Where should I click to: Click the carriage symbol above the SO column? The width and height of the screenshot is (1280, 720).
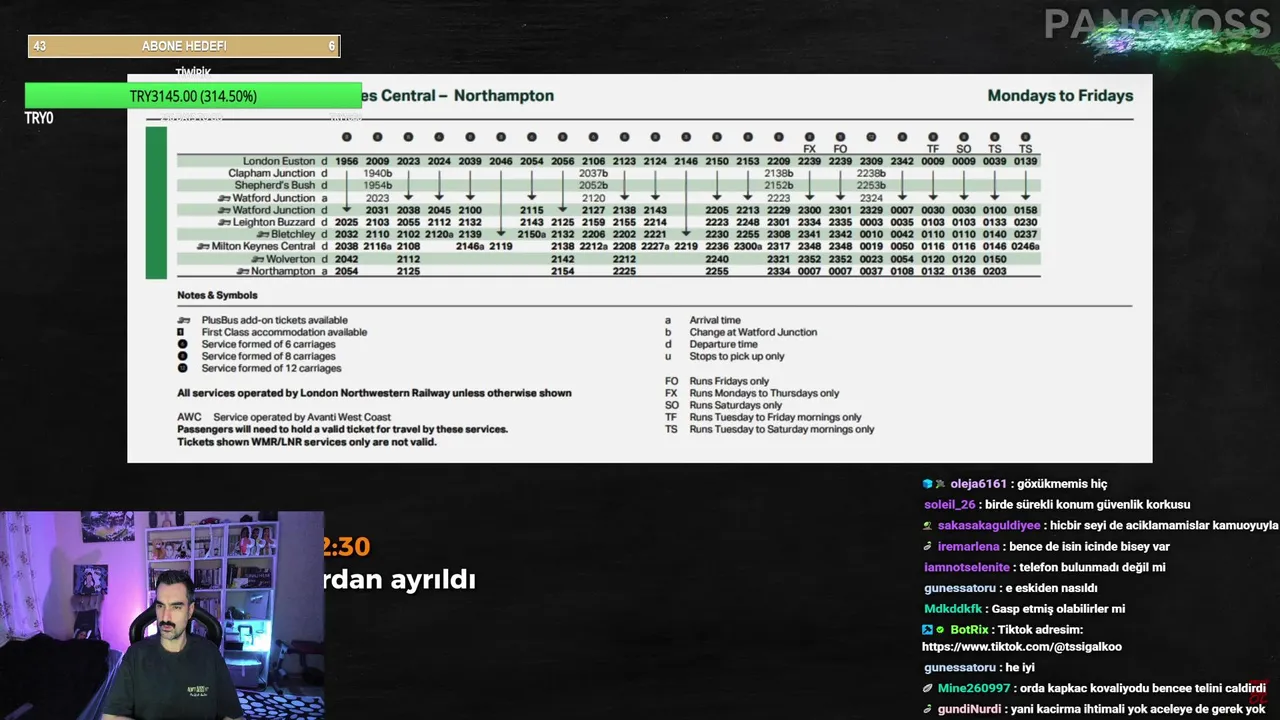[x=964, y=137]
